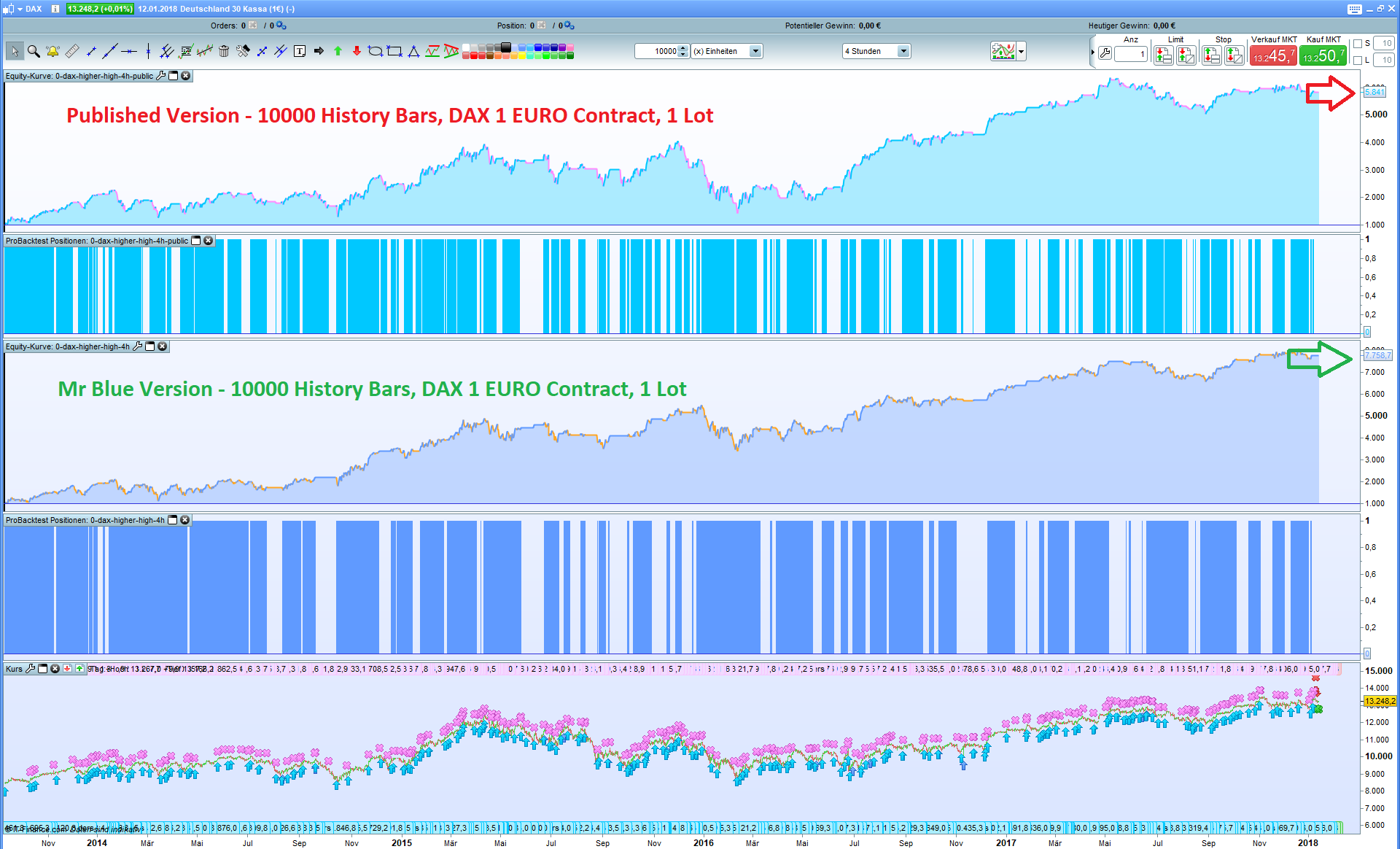Enable the S stop checkbox

1358,44
